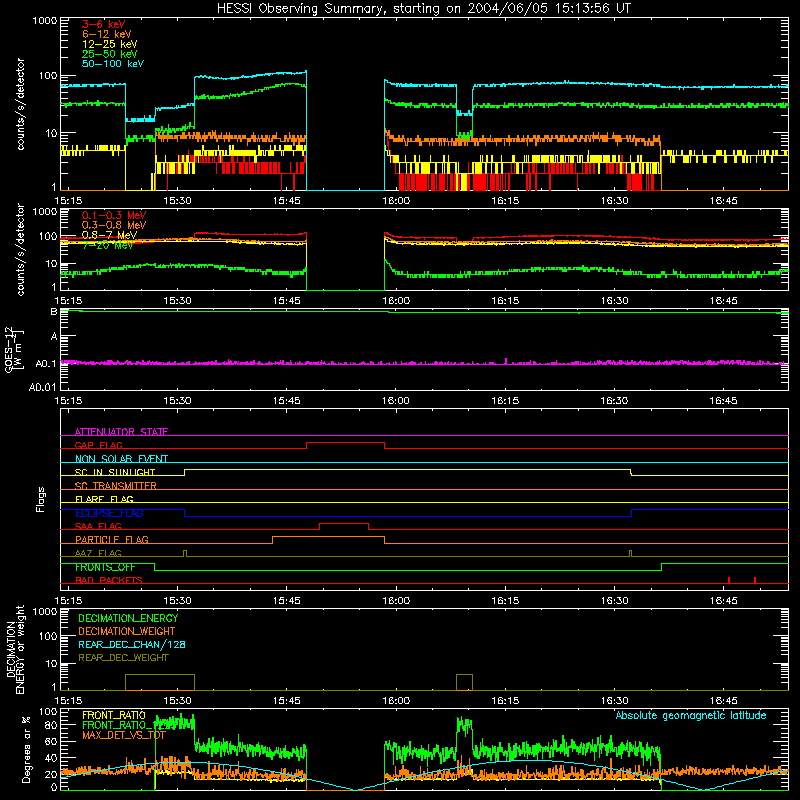The image size is (800, 800).
Task: Click the raised step on the SAA_FLAG line
Action: pos(344,524)
